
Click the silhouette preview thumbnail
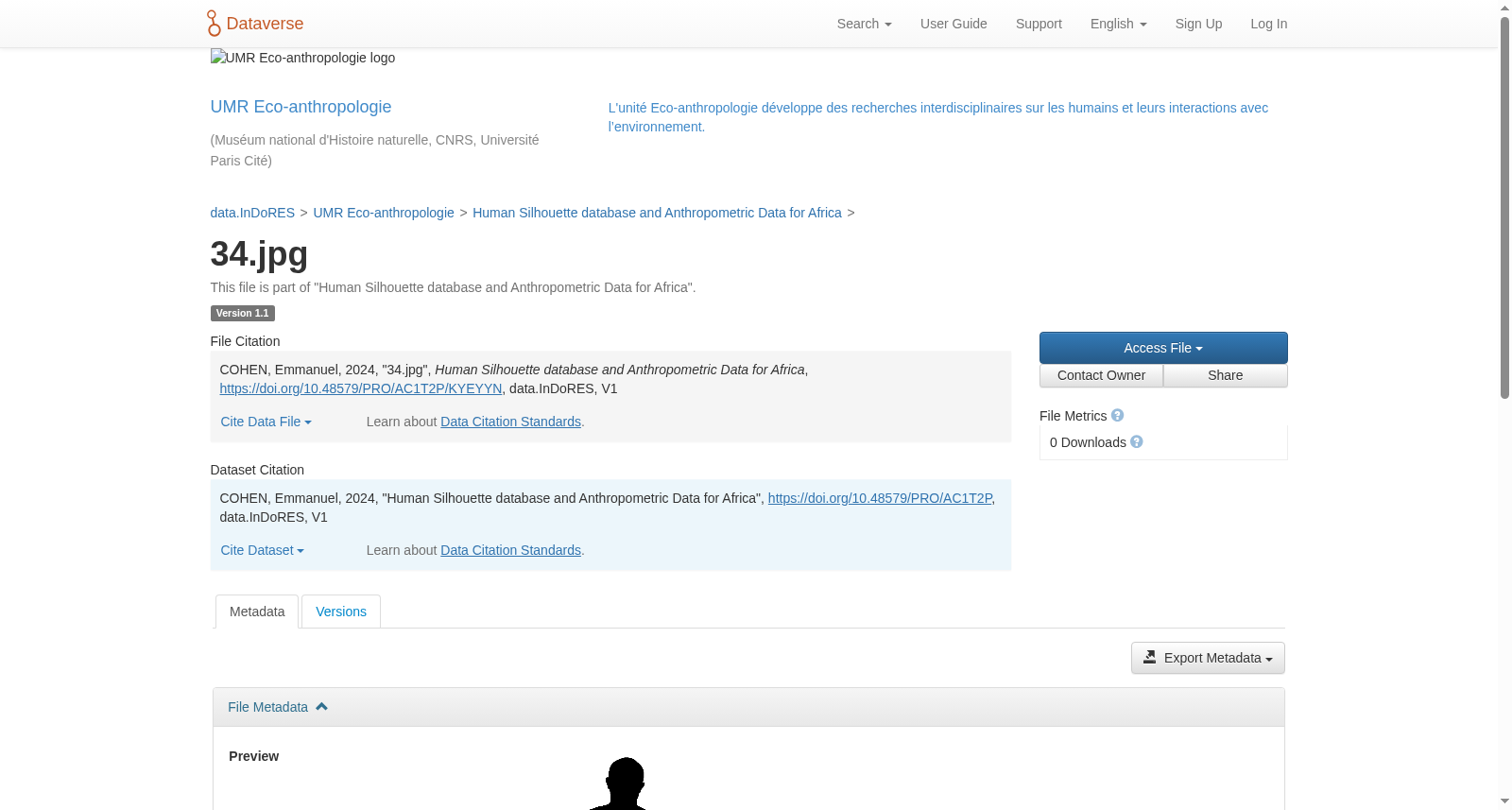click(620, 783)
